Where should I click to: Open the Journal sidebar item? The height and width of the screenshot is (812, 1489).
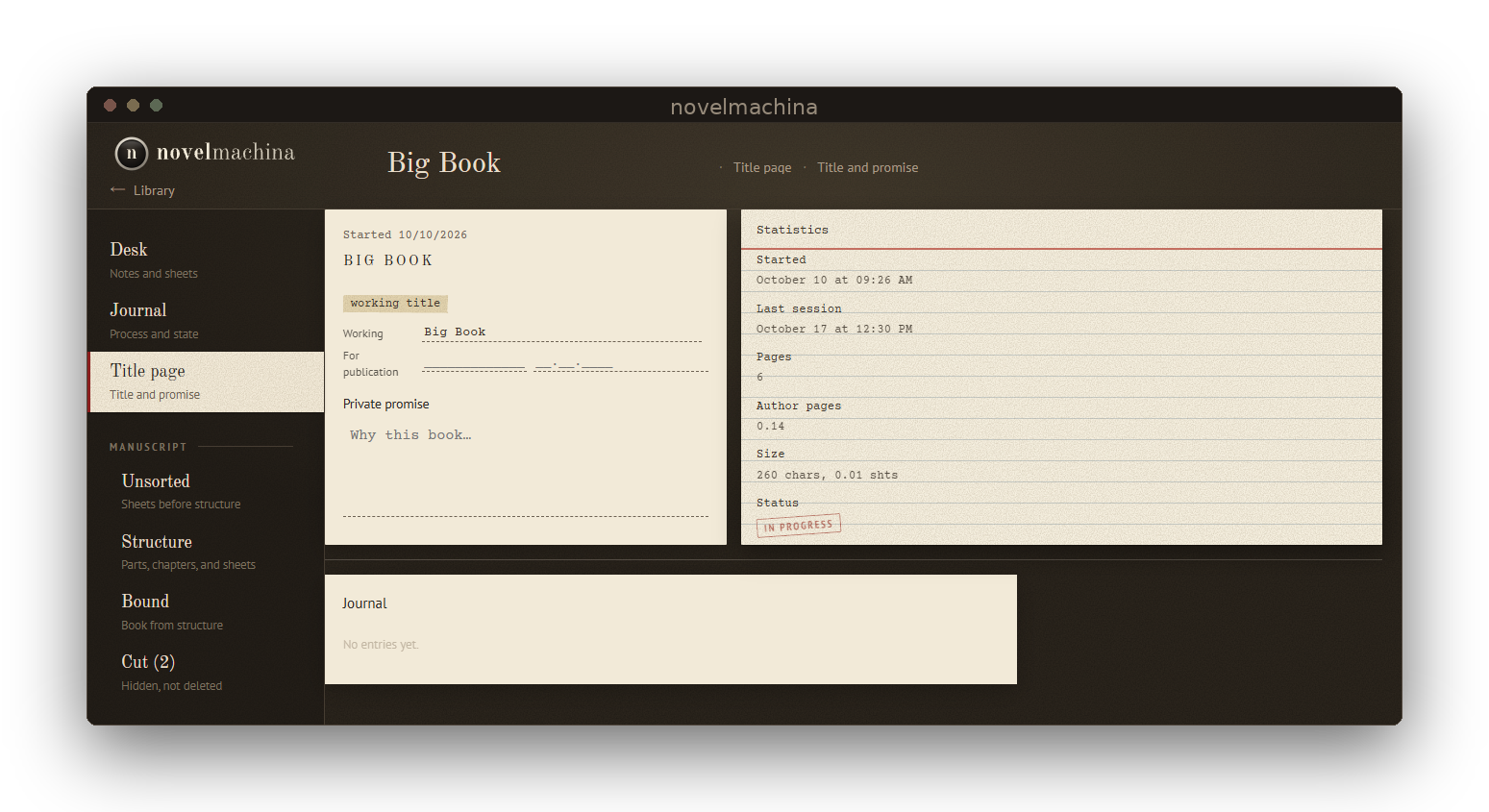(x=206, y=321)
